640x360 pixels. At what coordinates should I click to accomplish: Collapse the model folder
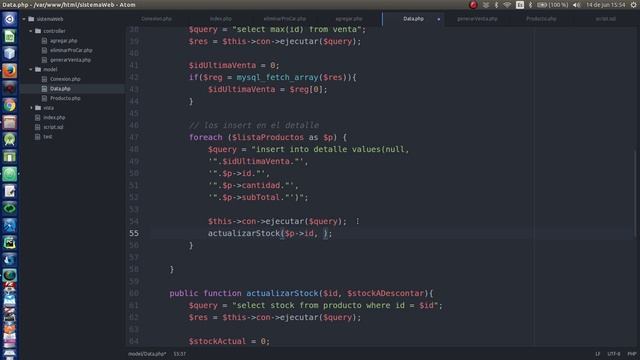click(31, 69)
